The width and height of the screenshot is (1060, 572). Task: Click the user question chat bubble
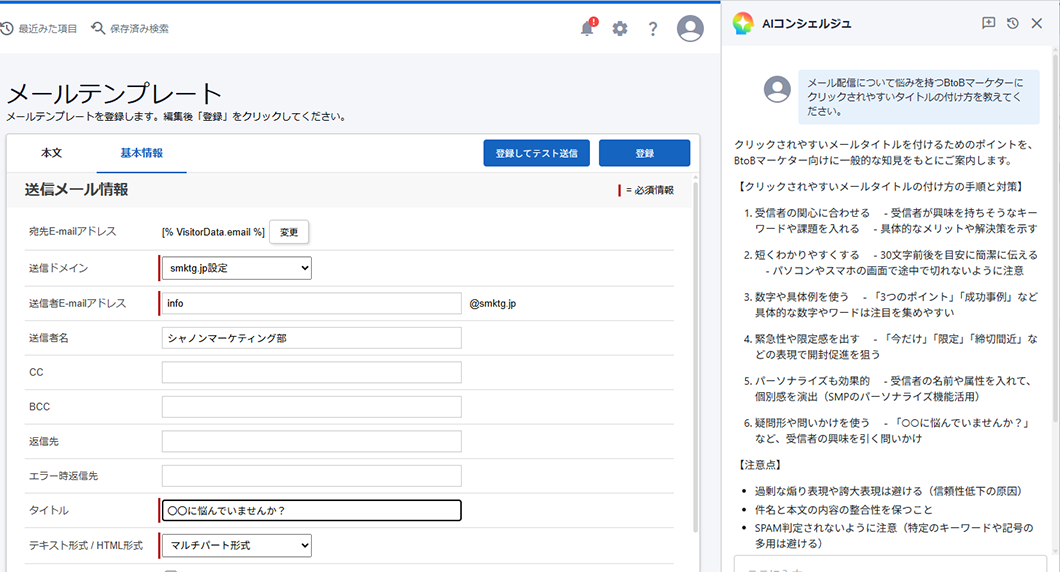click(919, 97)
